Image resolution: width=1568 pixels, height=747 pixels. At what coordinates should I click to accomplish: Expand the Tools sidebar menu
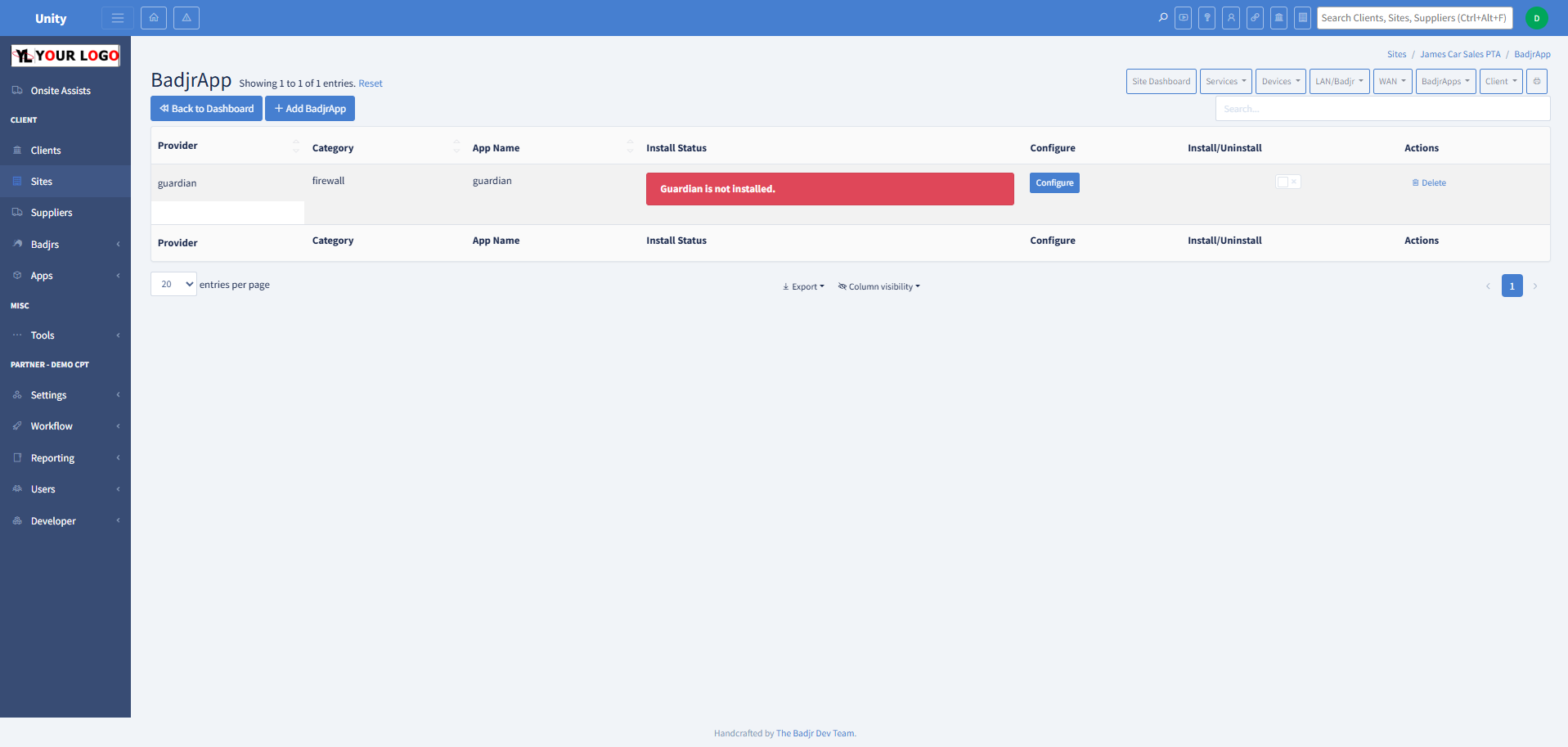coord(65,335)
